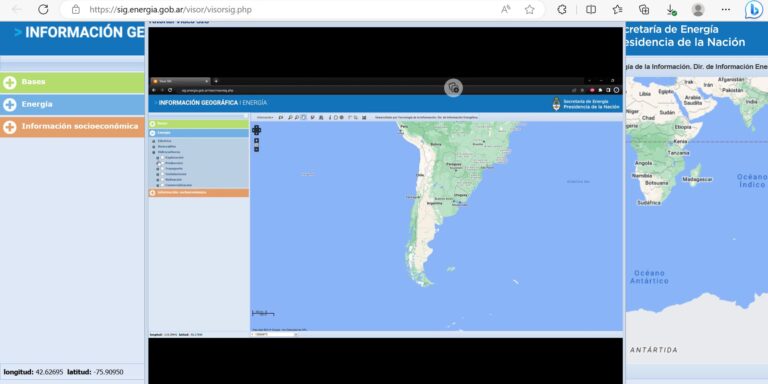This screenshot has width=768, height=384.
Task: Click the India label on the map
Action: tap(751, 102)
